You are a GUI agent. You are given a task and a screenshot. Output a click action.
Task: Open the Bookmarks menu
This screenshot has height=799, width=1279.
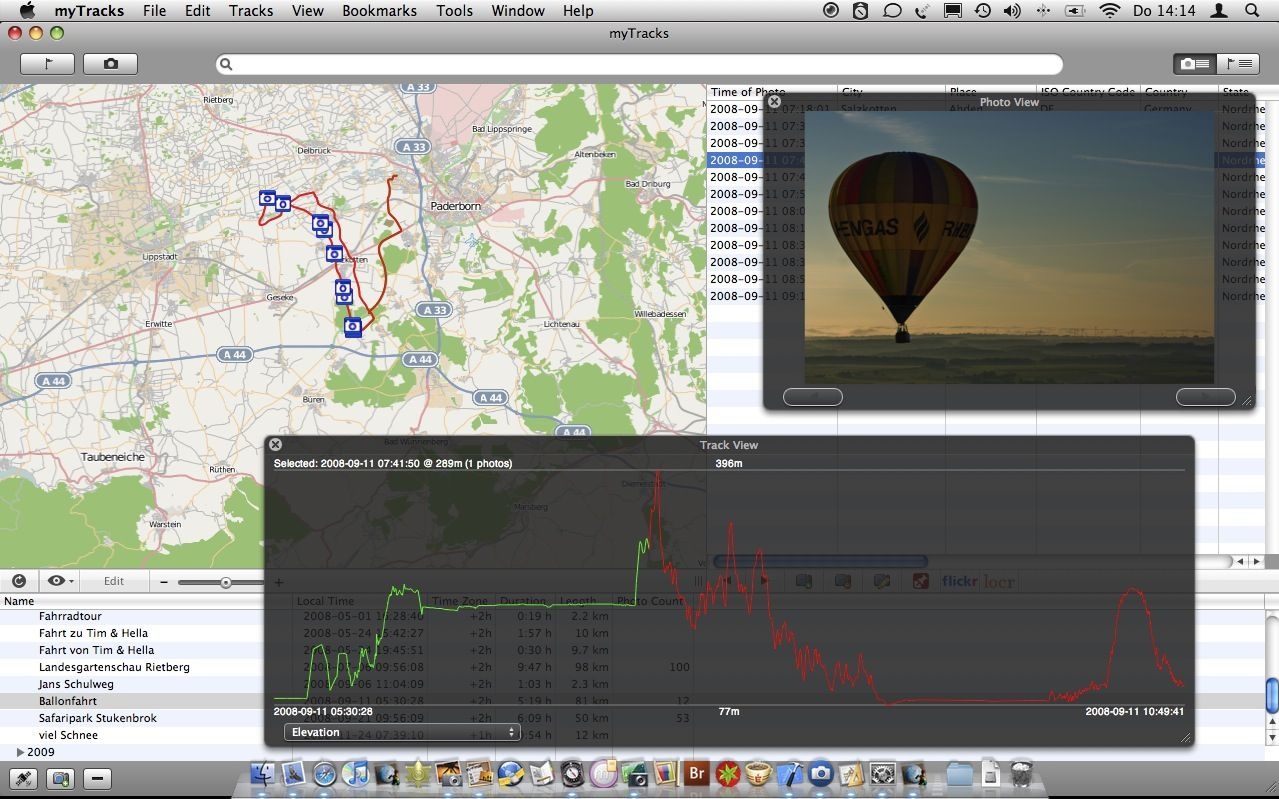pyautogui.click(x=379, y=11)
